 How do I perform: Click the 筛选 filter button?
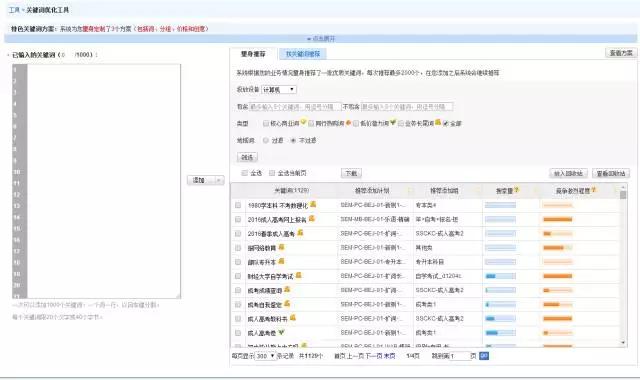247,157
